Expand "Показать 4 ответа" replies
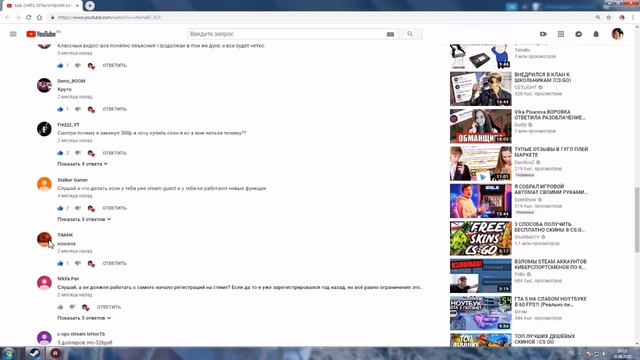Screen dimensions: 640x360 click(x=82, y=164)
